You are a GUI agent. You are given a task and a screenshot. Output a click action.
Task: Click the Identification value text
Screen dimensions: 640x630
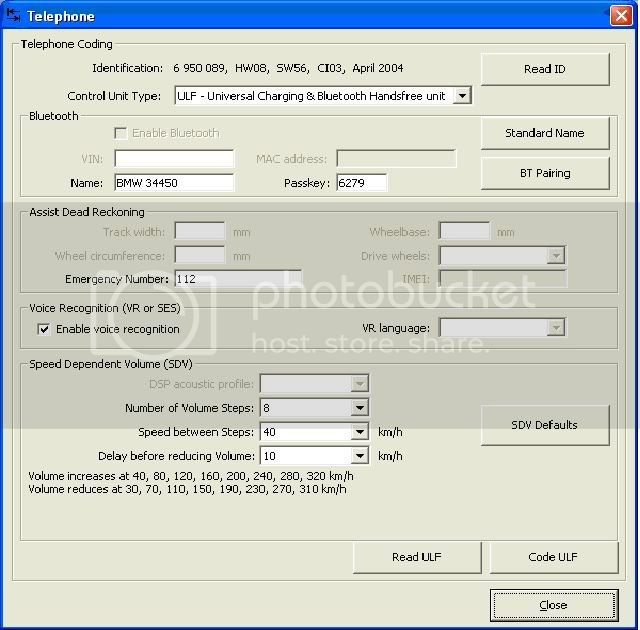[x=288, y=68]
